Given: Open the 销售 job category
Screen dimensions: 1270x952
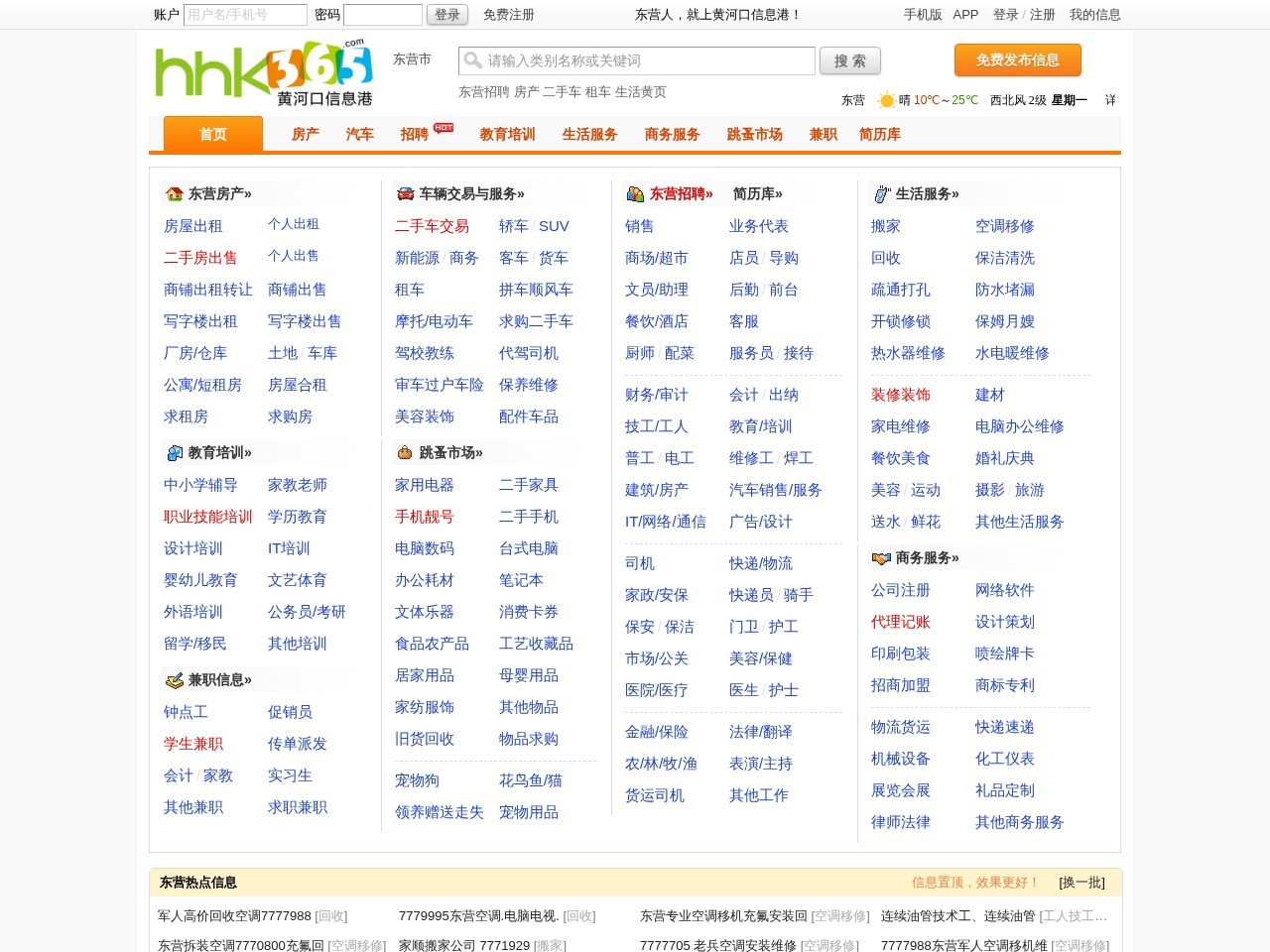Looking at the screenshot, I should click(640, 226).
